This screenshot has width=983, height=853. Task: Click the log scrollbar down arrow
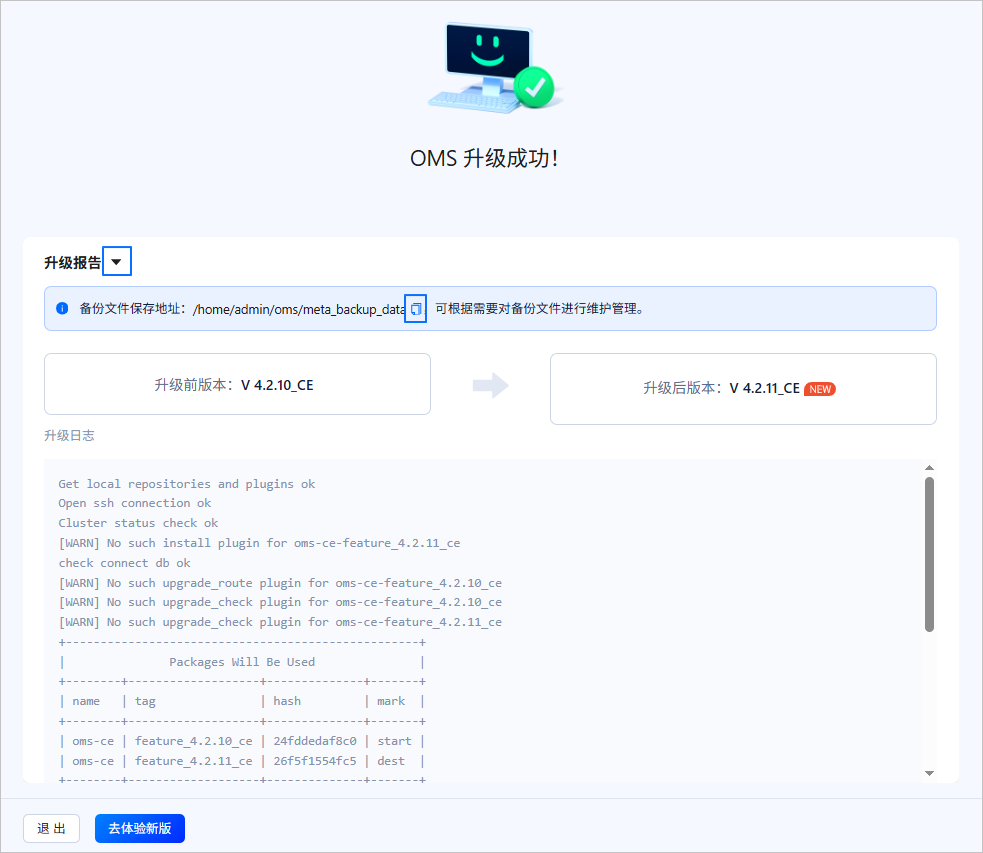coord(929,773)
